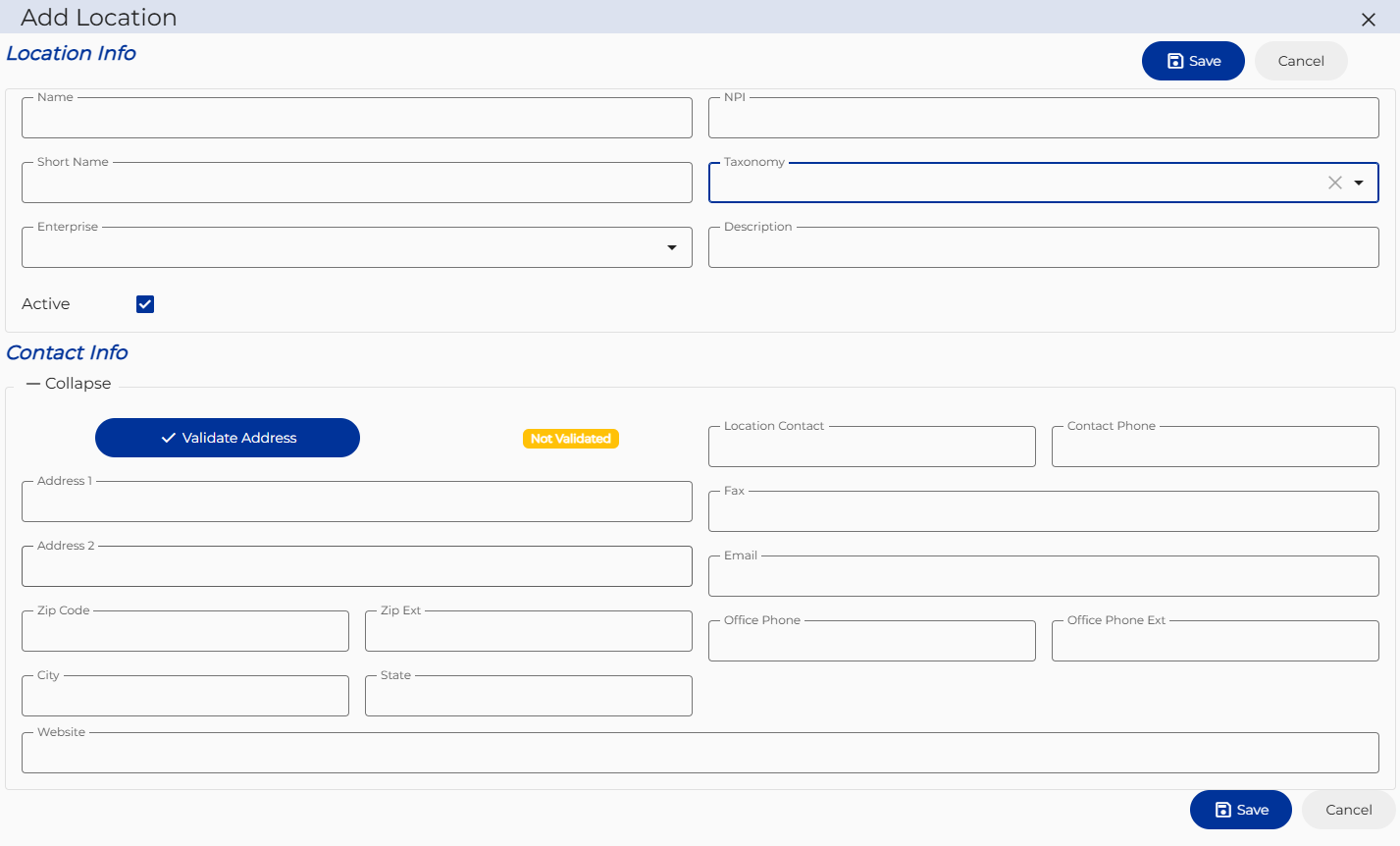Viewport: 1400px width, 846px height.
Task: Select the Contact Phone field
Action: (x=1216, y=447)
